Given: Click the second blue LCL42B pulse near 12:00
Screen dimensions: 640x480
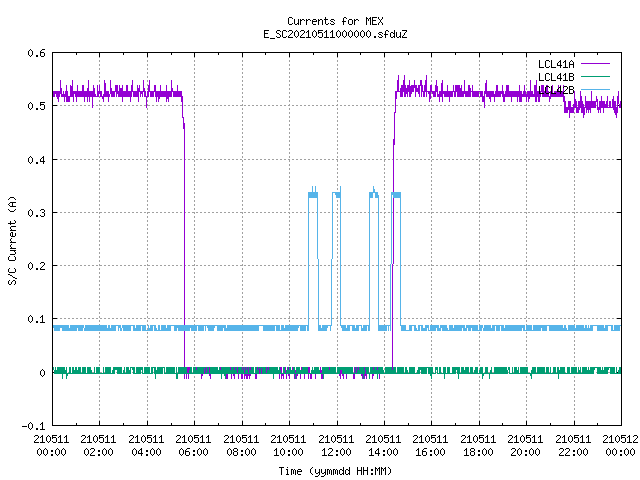Looking at the screenshot, I should 336,258.
